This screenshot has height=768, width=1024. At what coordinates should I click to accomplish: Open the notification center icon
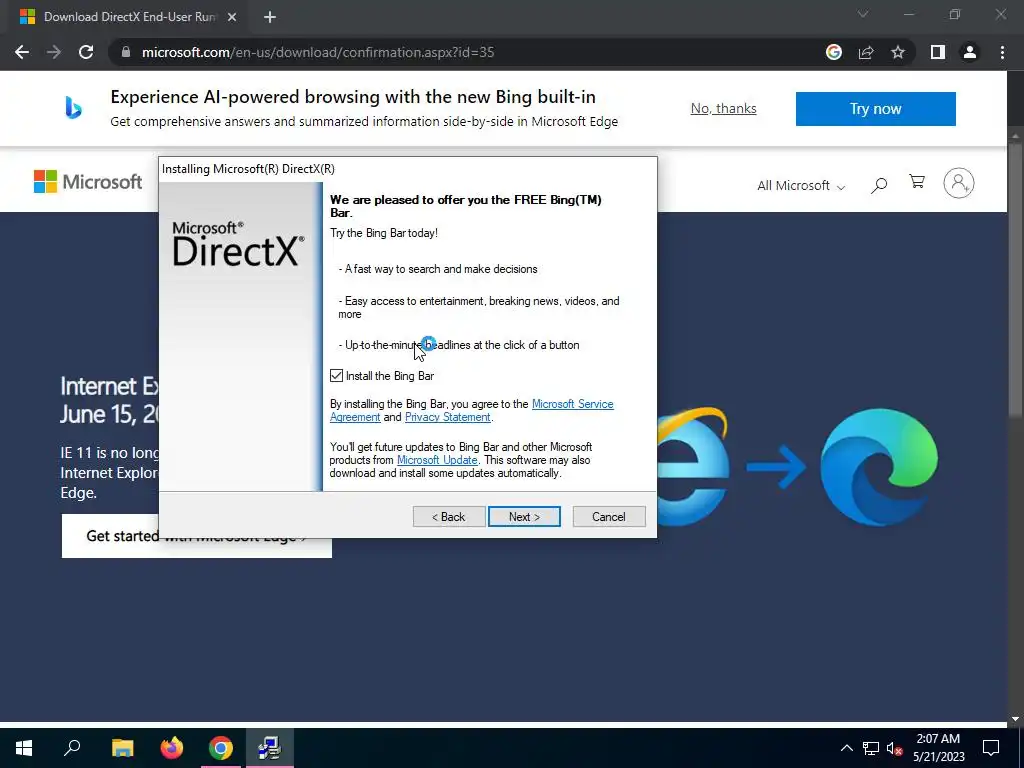pos(991,748)
